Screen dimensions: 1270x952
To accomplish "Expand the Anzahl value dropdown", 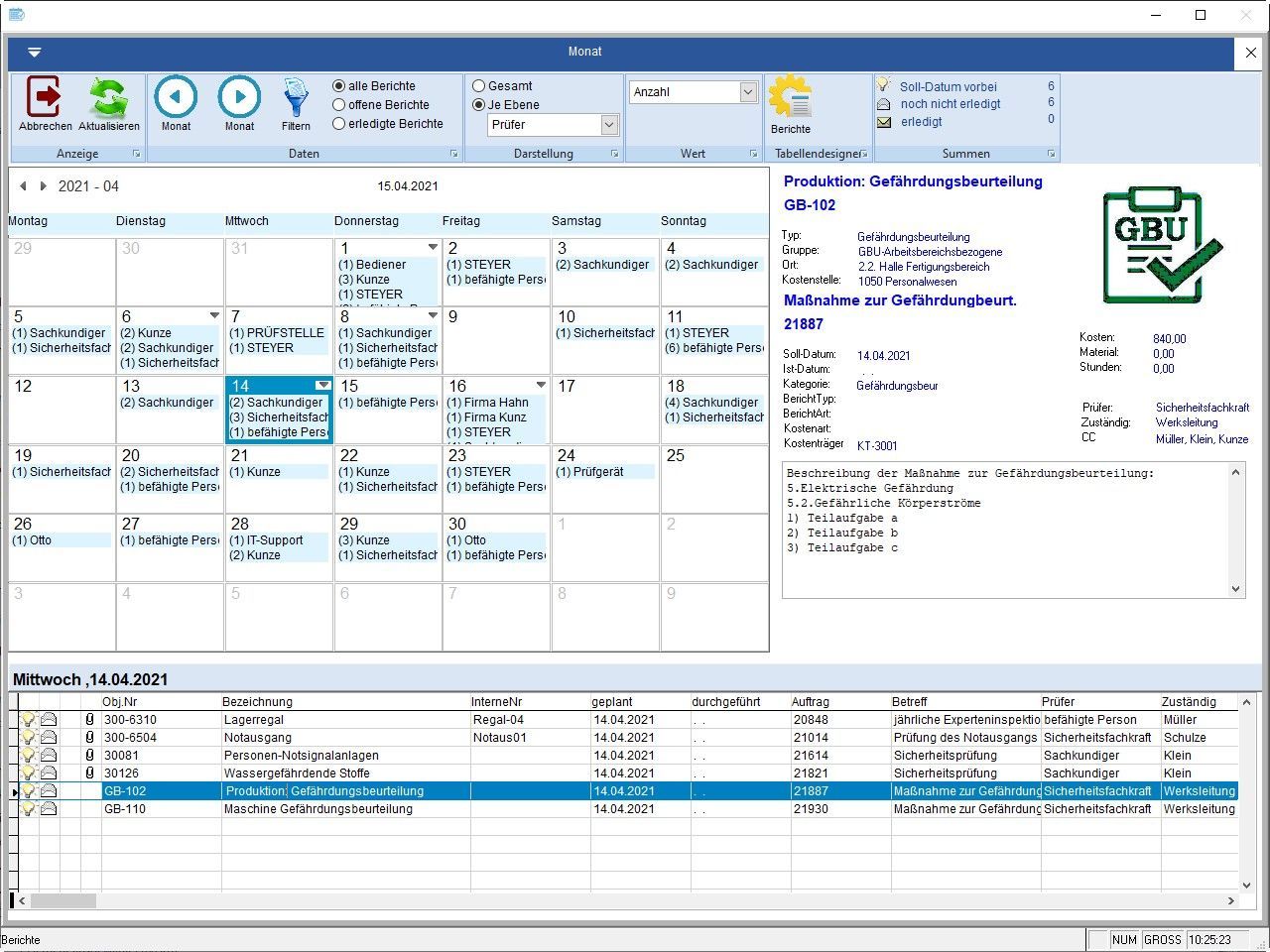I will [x=748, y=92].
